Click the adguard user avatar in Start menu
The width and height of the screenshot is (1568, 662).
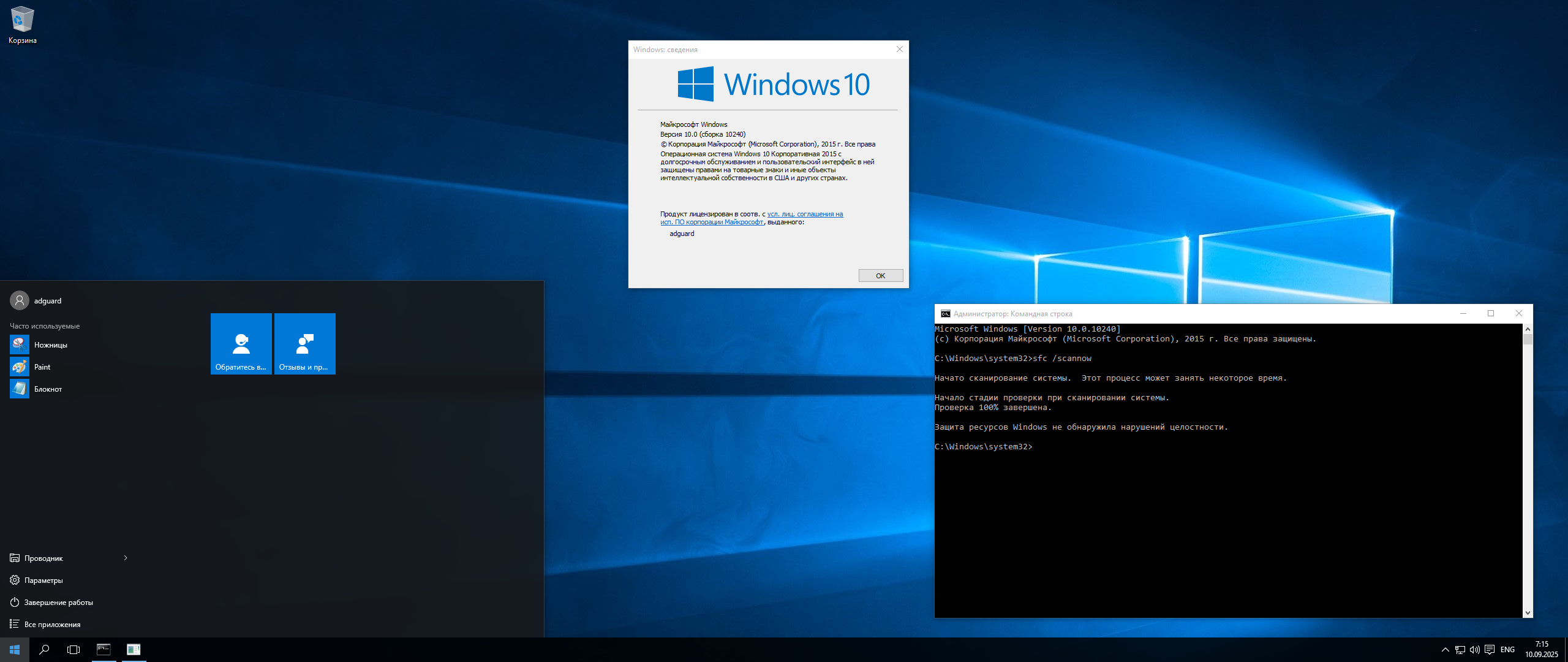[20, 300]
